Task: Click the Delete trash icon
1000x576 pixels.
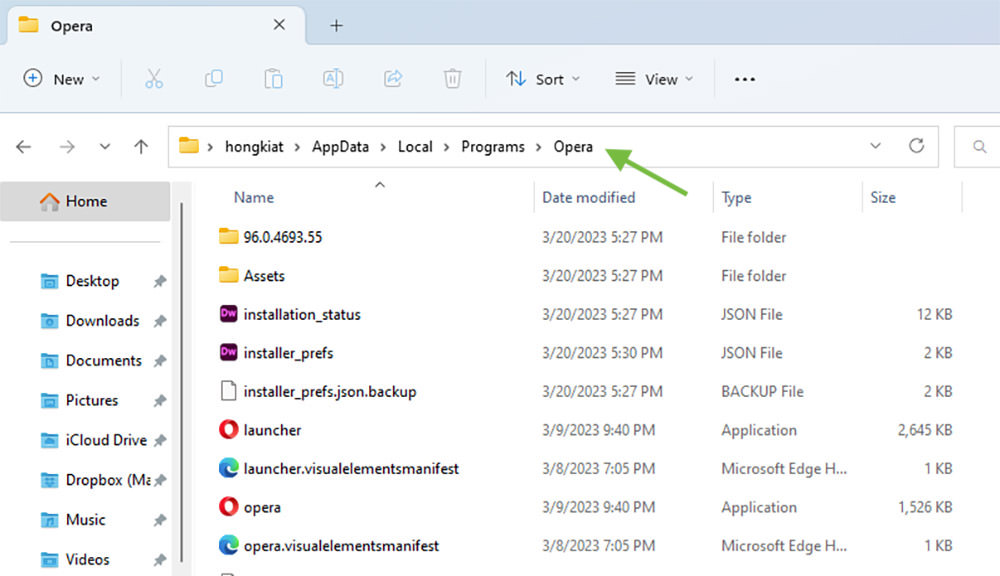Action: [452, 79]
